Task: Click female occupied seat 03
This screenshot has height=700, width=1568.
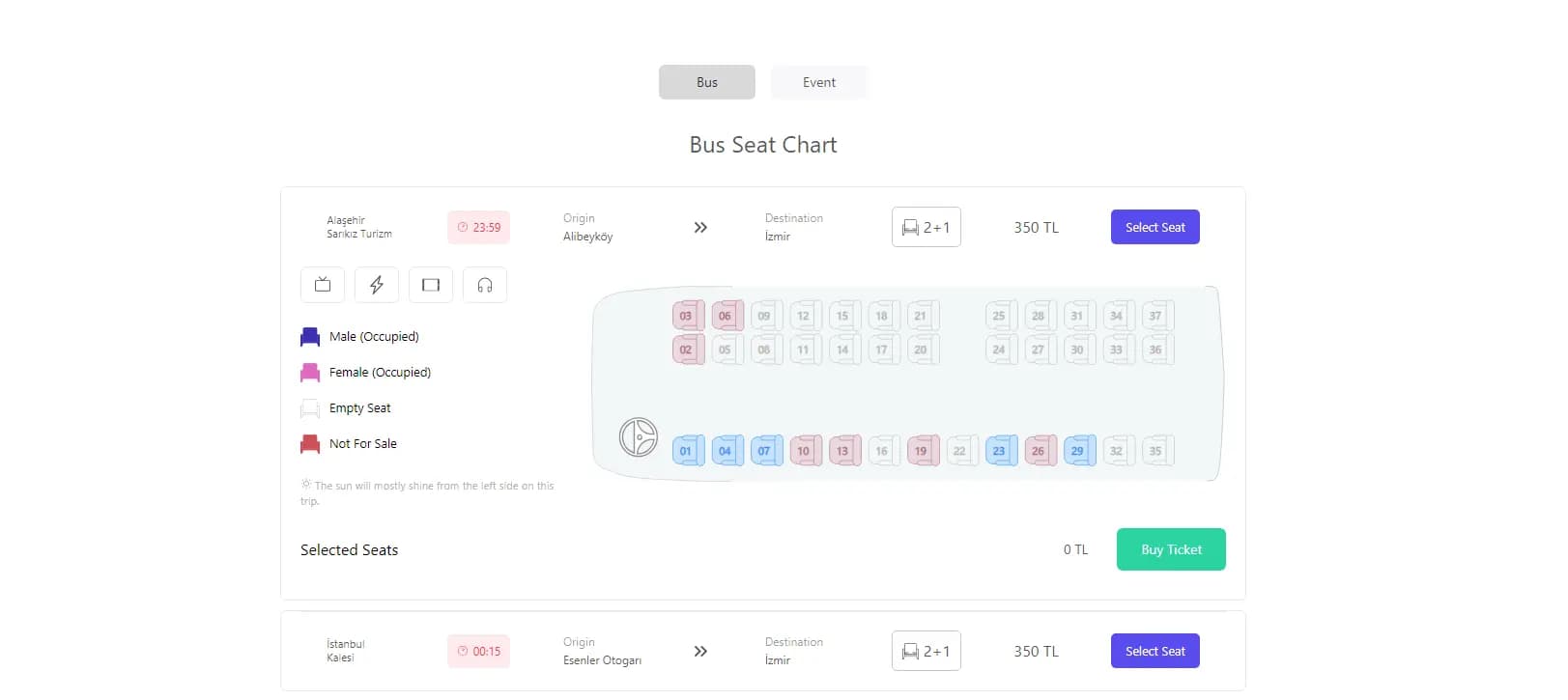Action: pyautogui.click(x=688, y=316)
